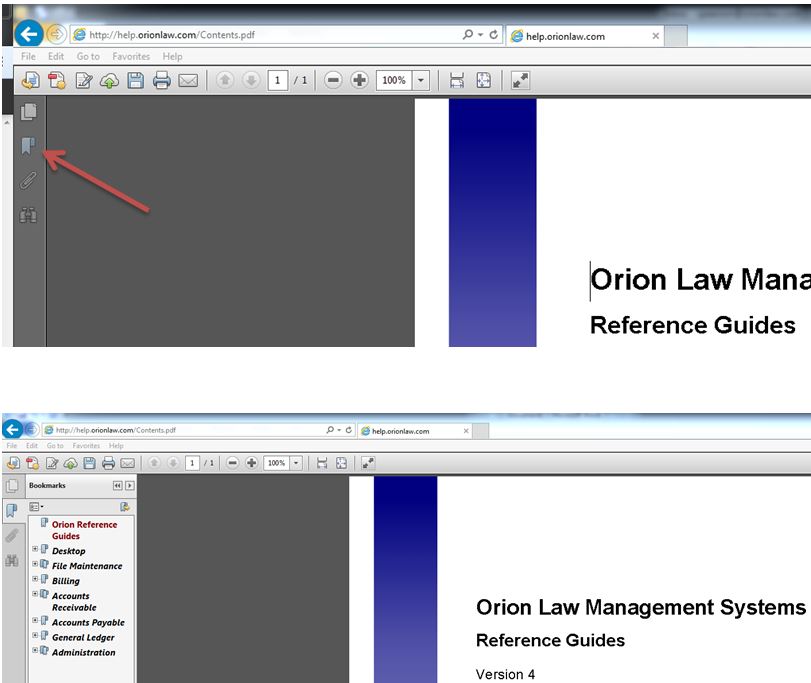Click Fit Page icon in the collapsed-pane window toolbar
Screen dimensions: 811x683
tap(484, 80)
